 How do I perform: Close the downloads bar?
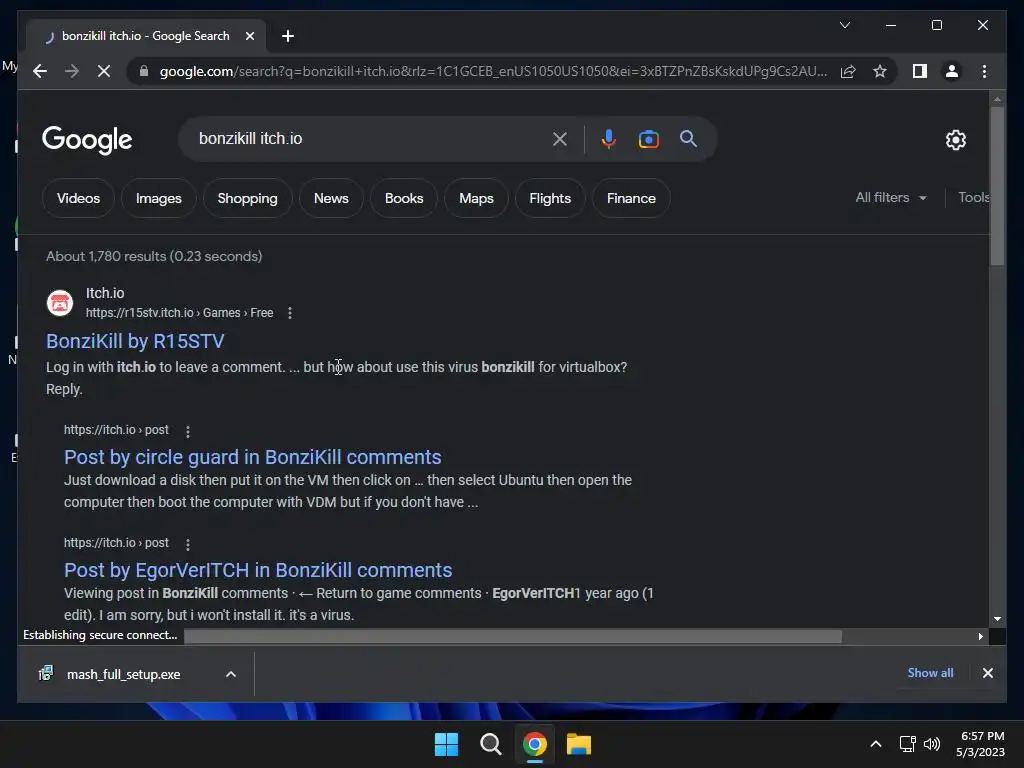pos(987,673)
